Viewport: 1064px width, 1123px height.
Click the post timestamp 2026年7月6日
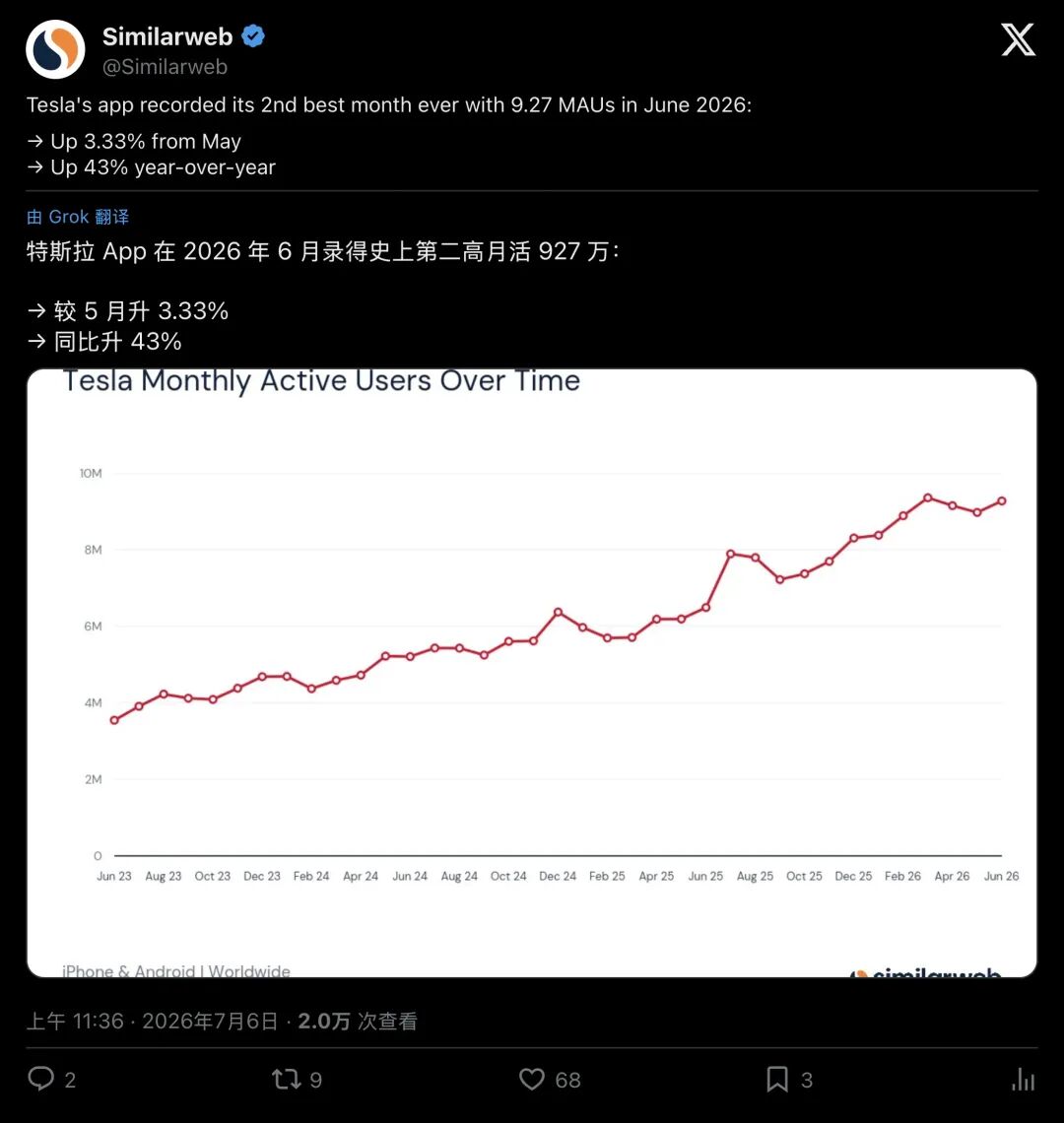(210, 1021)
